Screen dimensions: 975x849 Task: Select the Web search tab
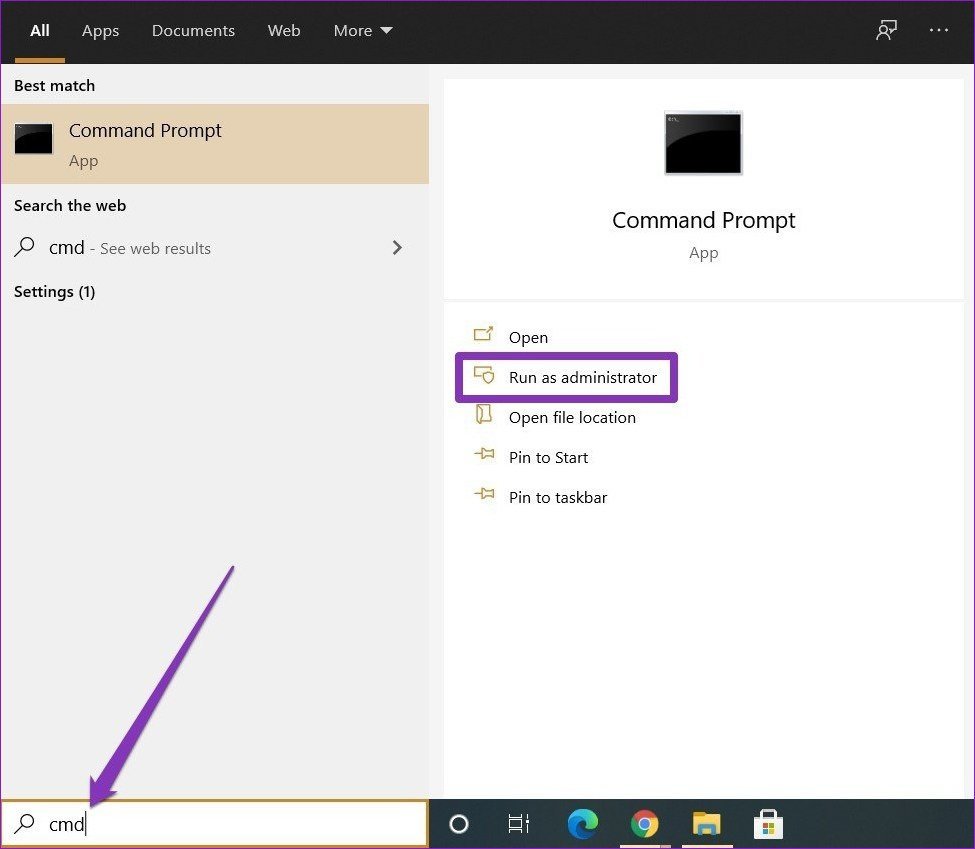coord(284,31)
